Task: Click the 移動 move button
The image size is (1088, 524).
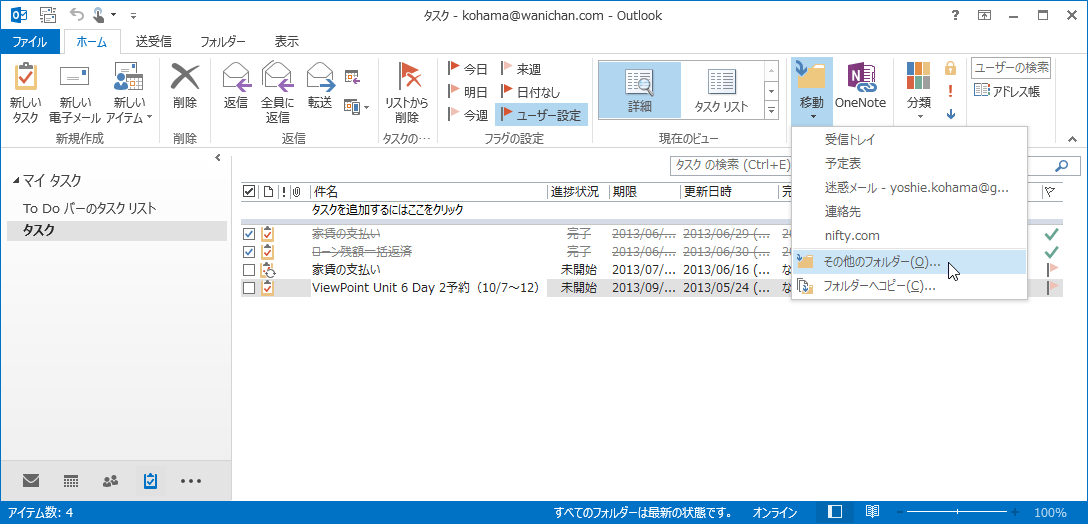Action: click(x=811, y=90)
